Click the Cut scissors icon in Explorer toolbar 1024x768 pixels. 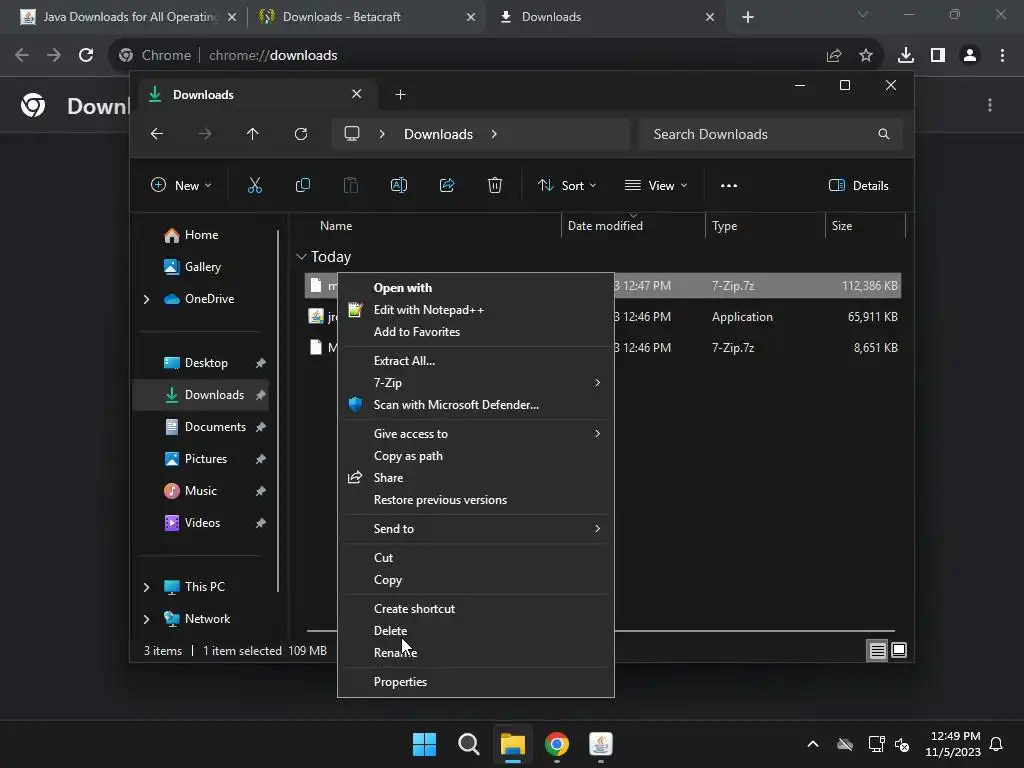point(255,185)
